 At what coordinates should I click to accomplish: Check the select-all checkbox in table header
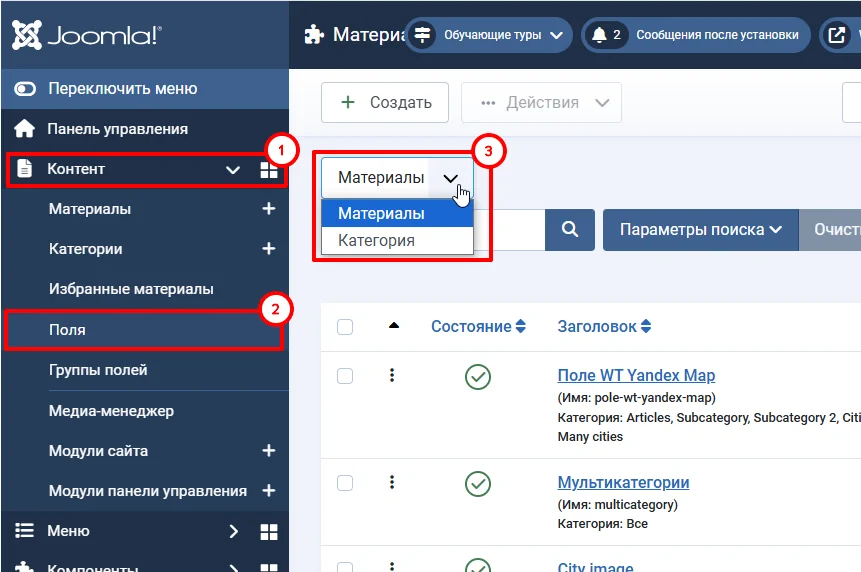(x=345, y=327)
